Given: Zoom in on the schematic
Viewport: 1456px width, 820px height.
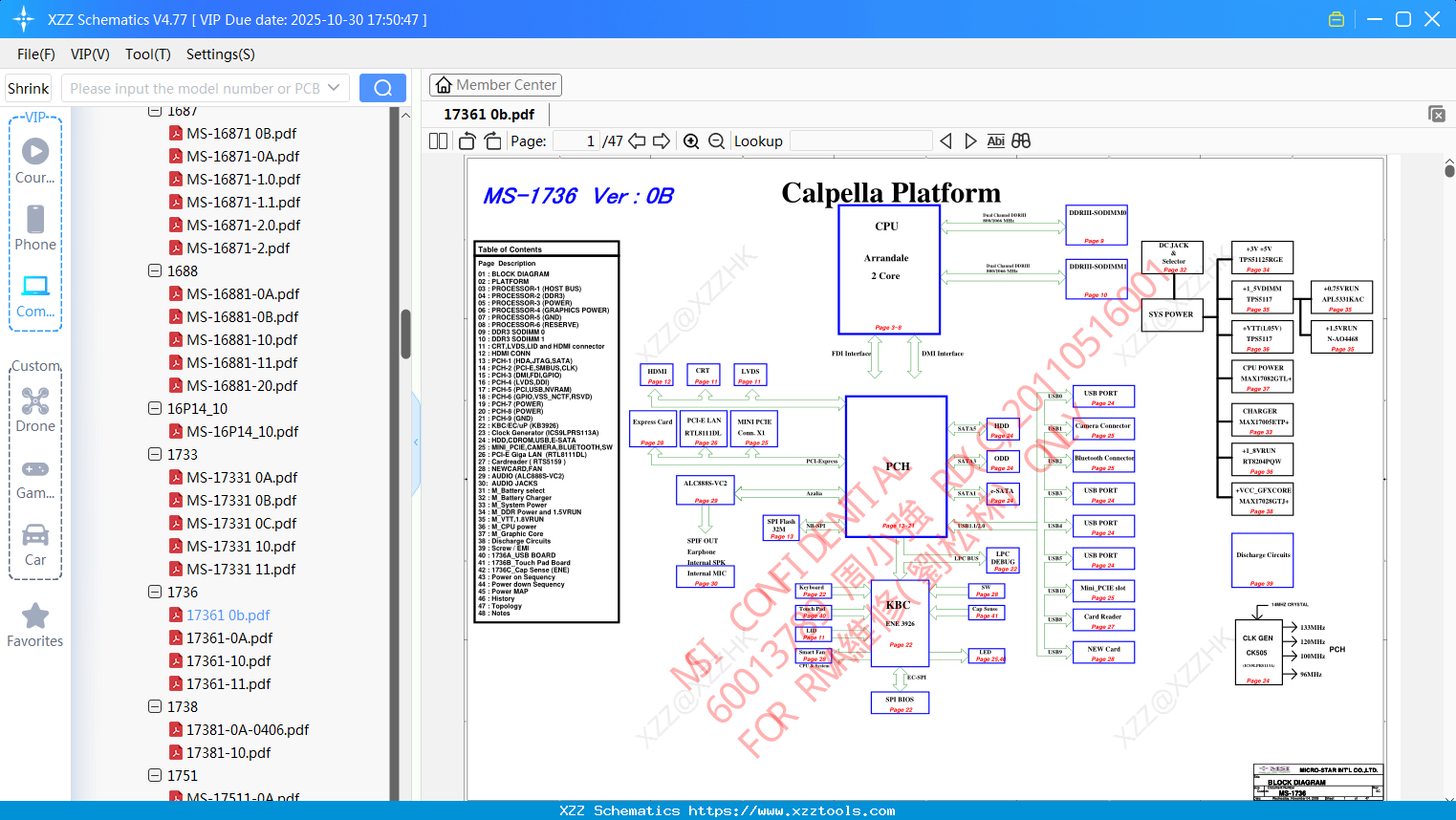Looking at the screenshot, I should click(x=691, y=140).
